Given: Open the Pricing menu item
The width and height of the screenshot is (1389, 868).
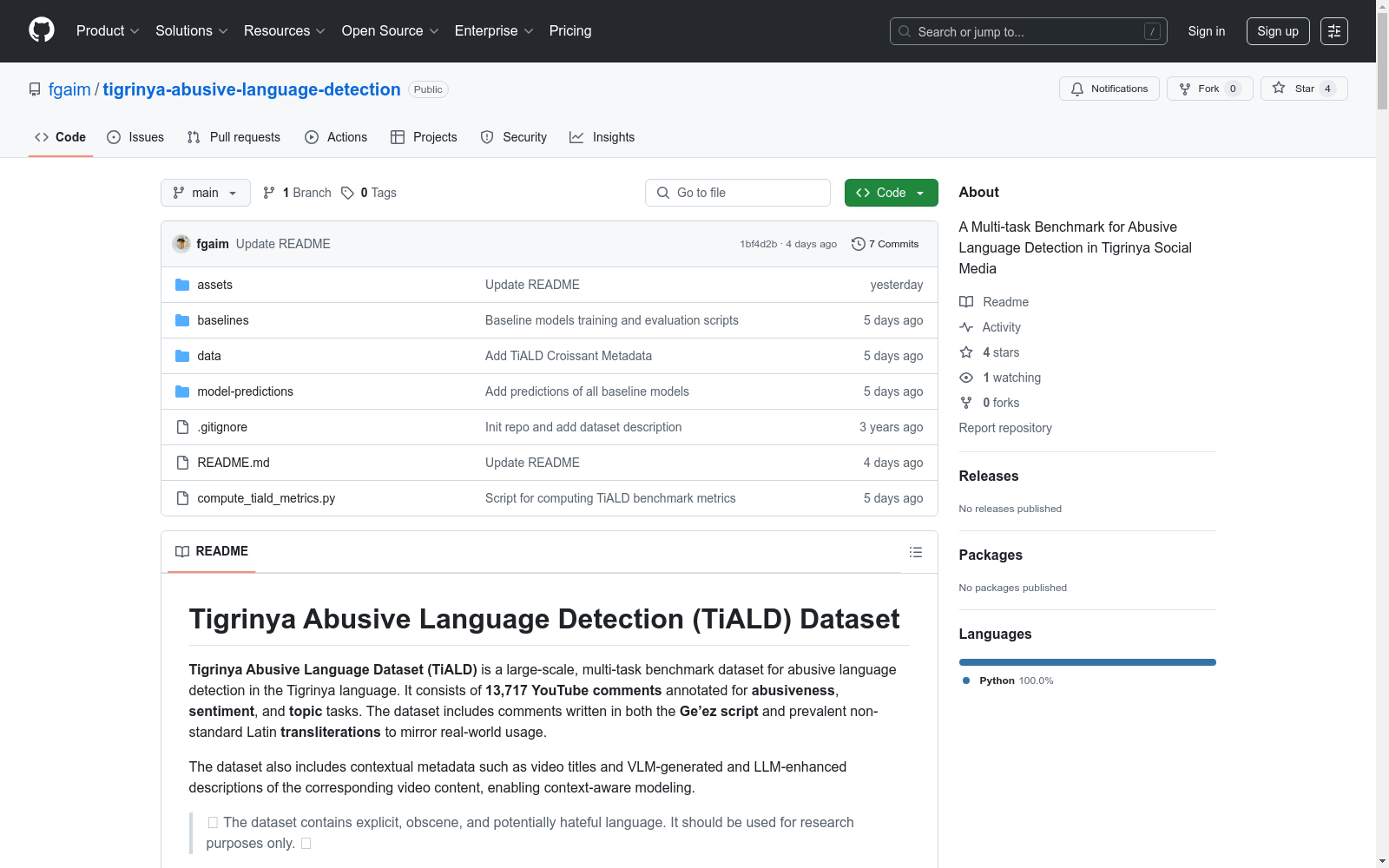Looking at the screenshot, I should coord(569,31).
